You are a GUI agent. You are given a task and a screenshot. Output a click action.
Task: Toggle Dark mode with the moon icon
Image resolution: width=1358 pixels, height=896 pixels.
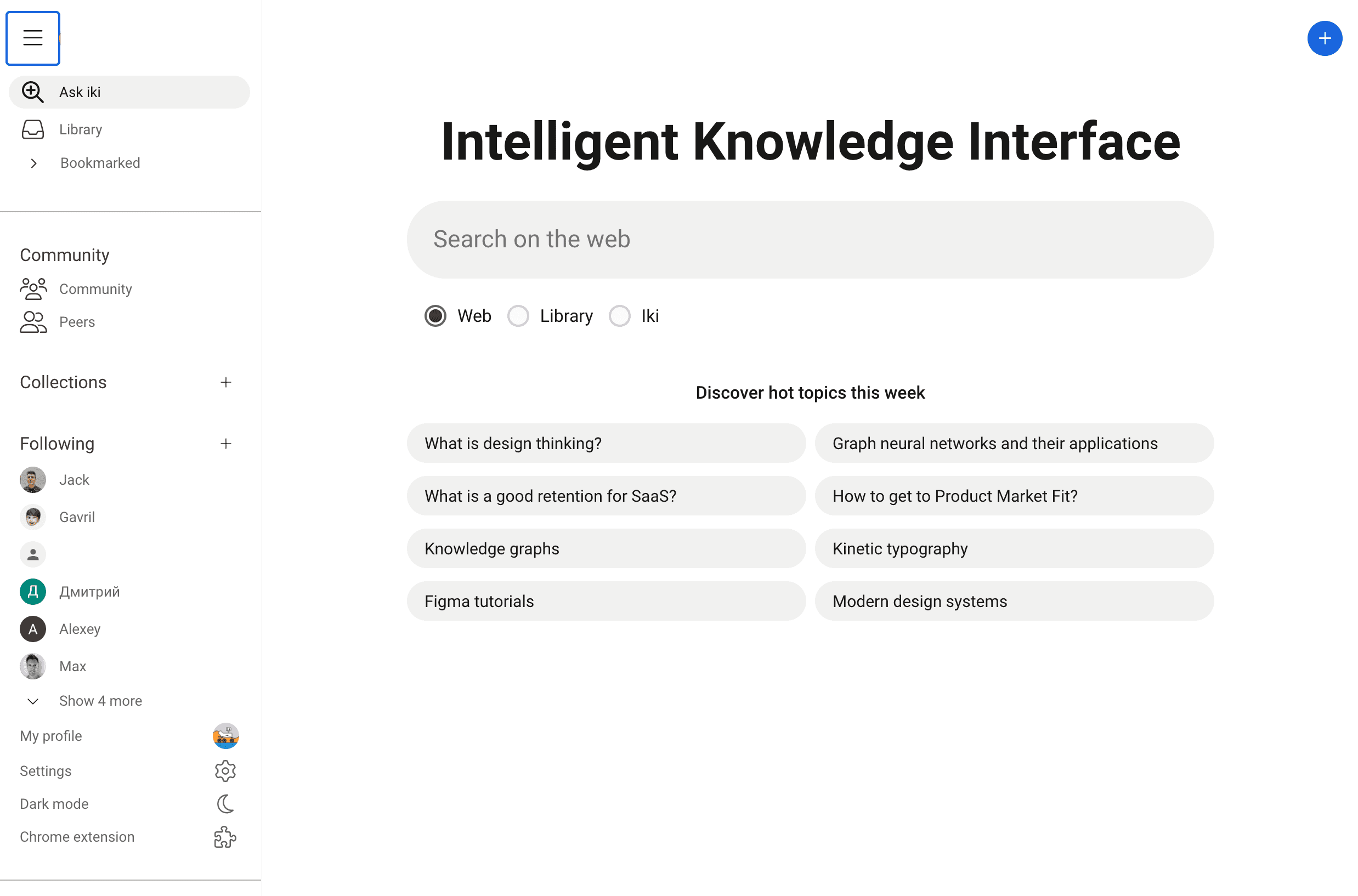pyautogui.click(x=225, y=804)
